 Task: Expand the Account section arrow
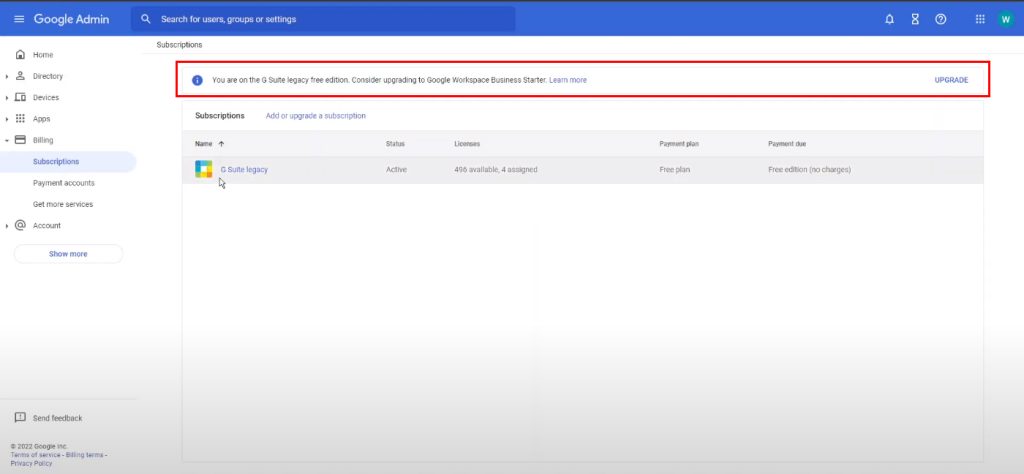[7, 226]
